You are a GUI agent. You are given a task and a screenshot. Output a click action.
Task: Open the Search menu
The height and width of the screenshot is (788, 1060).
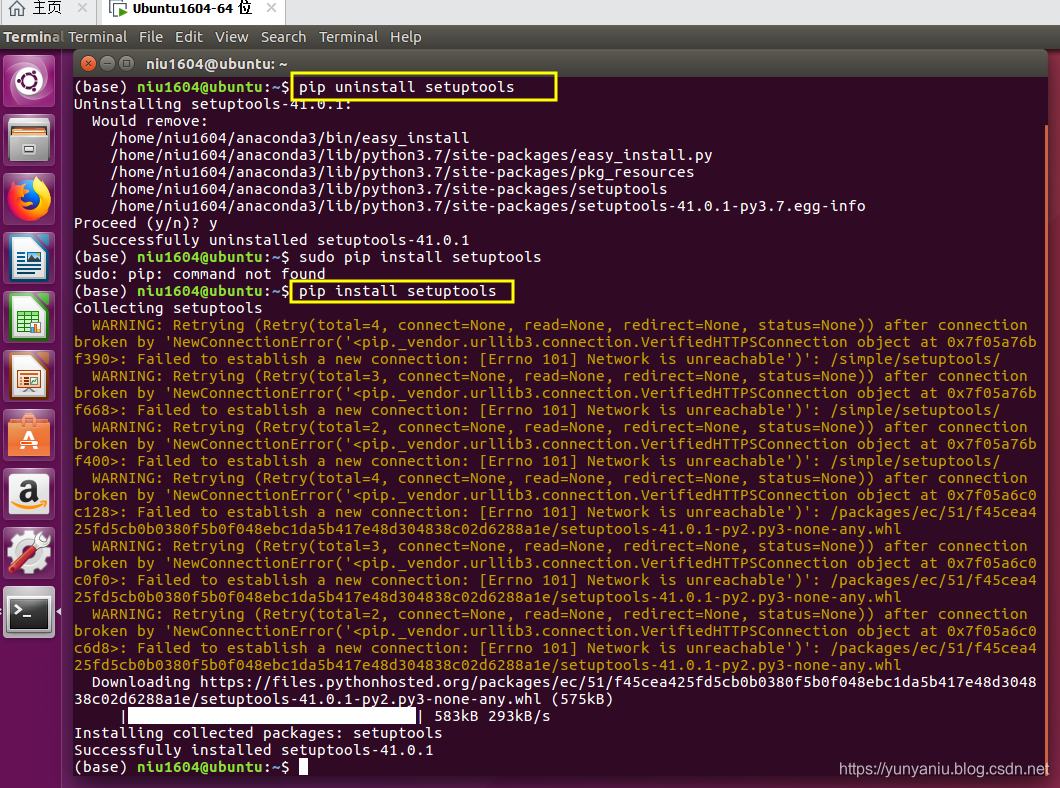point(283,37)
